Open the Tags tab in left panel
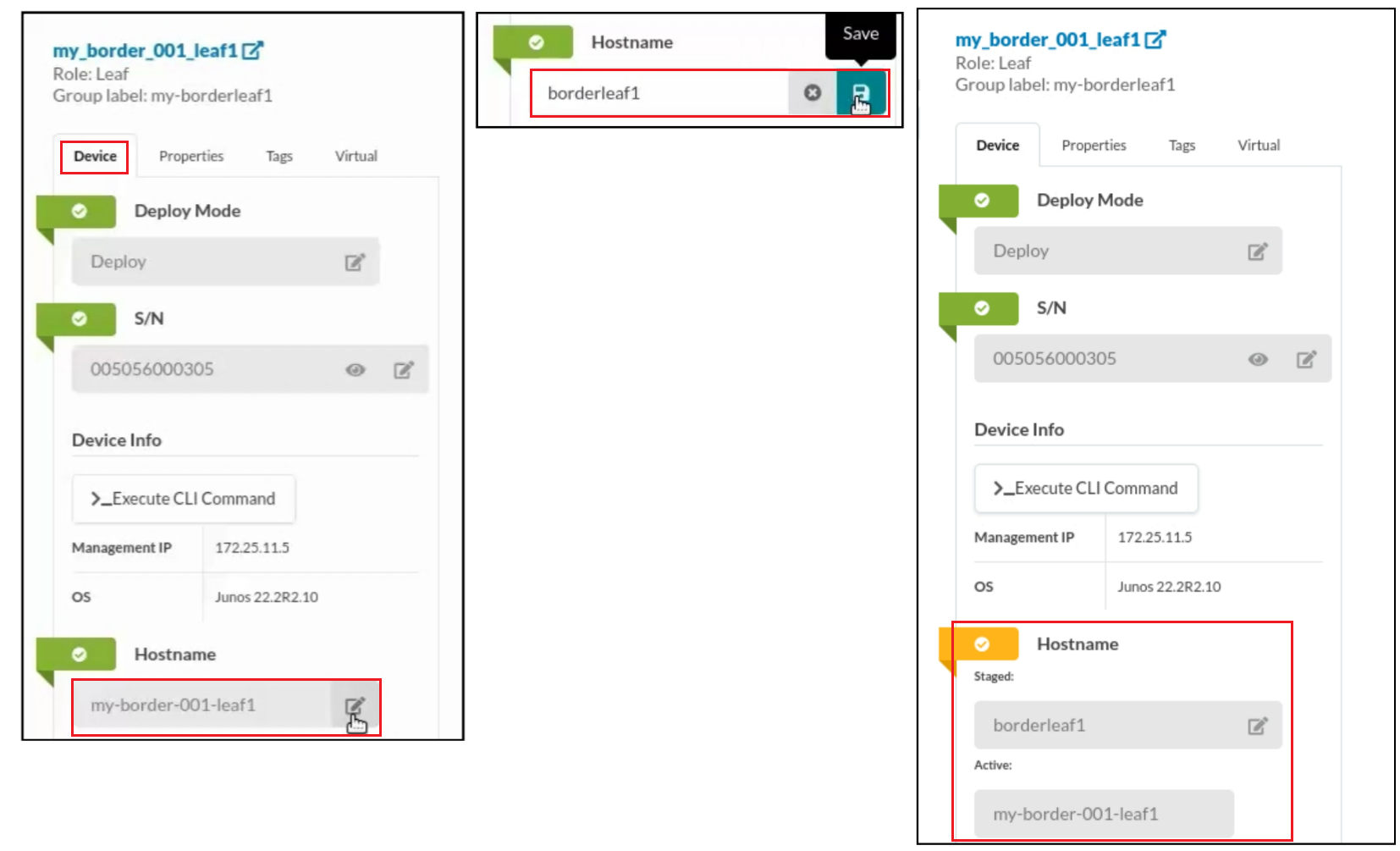Screen dimensions: 1400x851 tap(278, 157)
